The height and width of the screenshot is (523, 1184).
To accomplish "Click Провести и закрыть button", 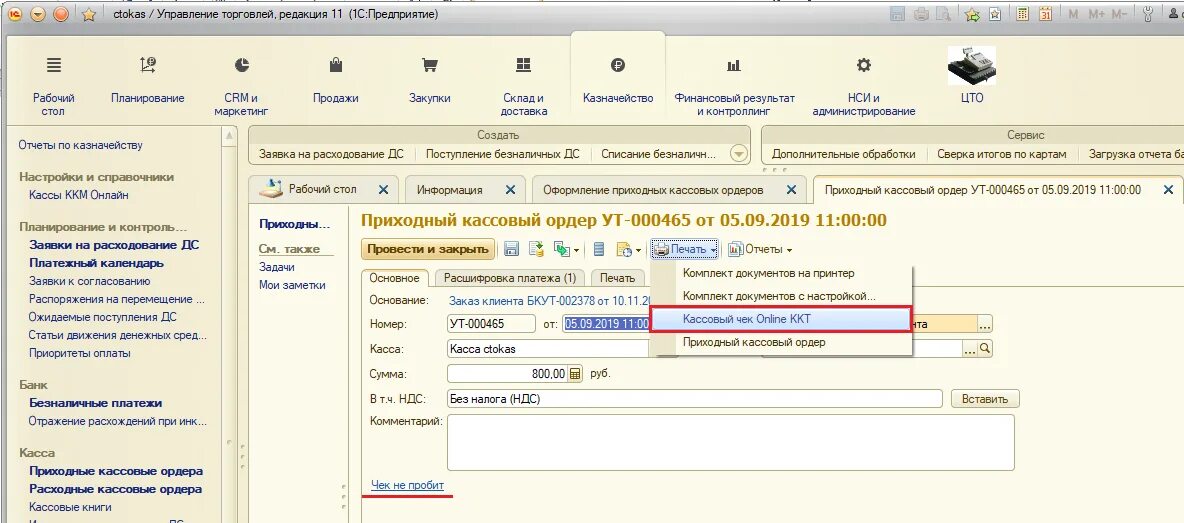I will point(428,249).
